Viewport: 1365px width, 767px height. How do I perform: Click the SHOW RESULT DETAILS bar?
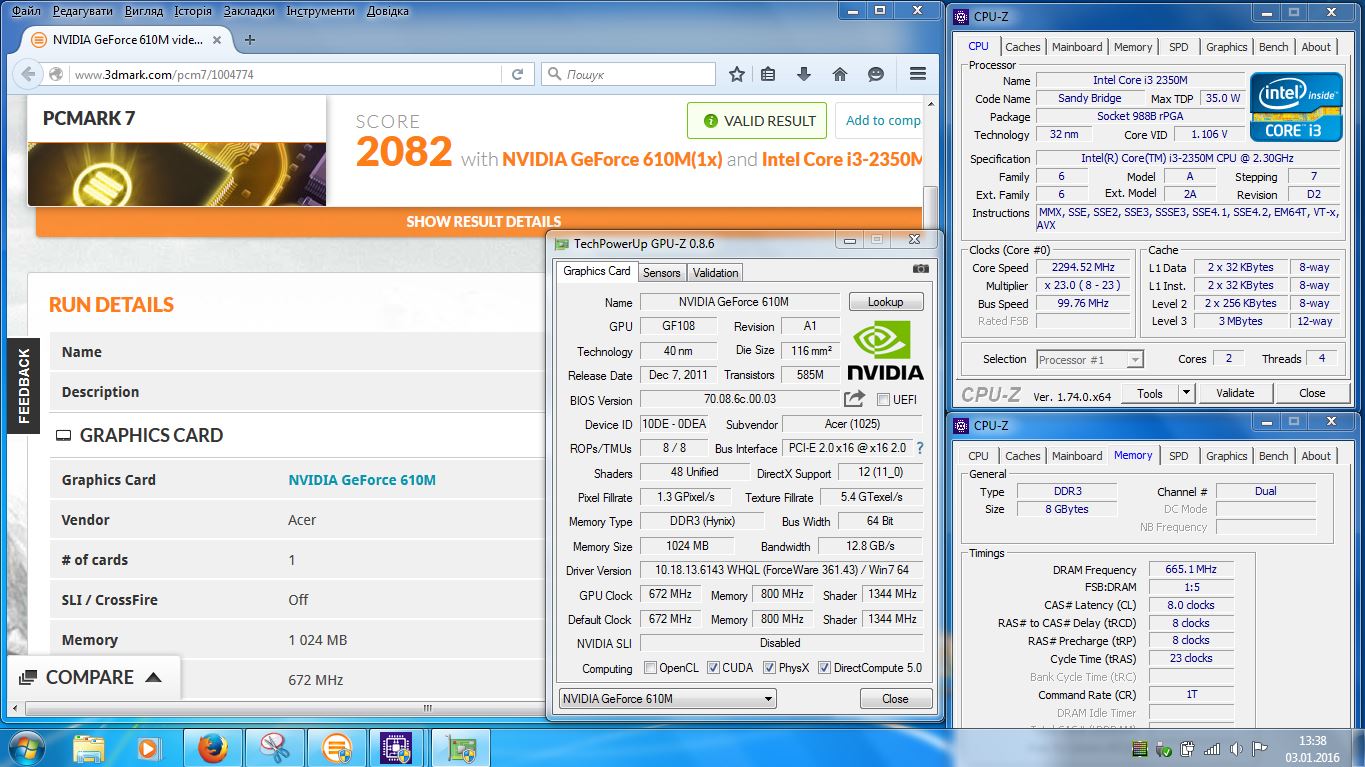tap(483, 221)
